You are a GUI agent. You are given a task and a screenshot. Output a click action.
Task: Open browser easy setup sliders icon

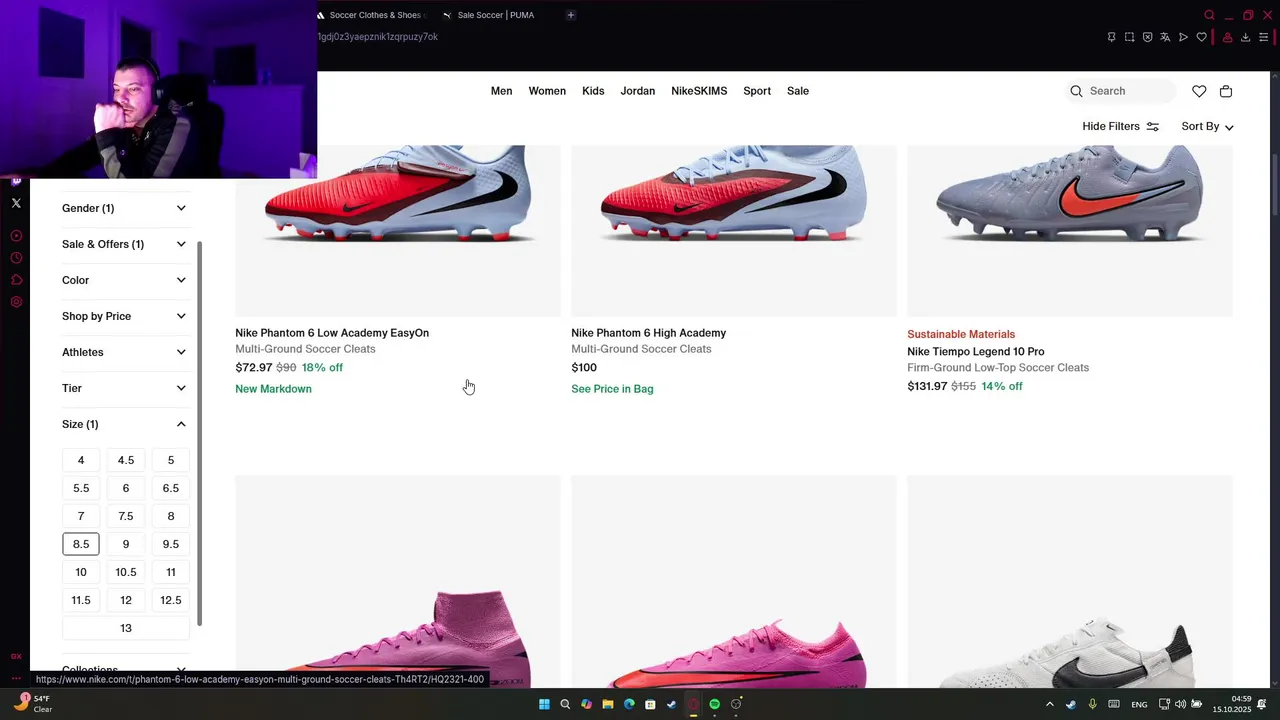click(1263, 37)
